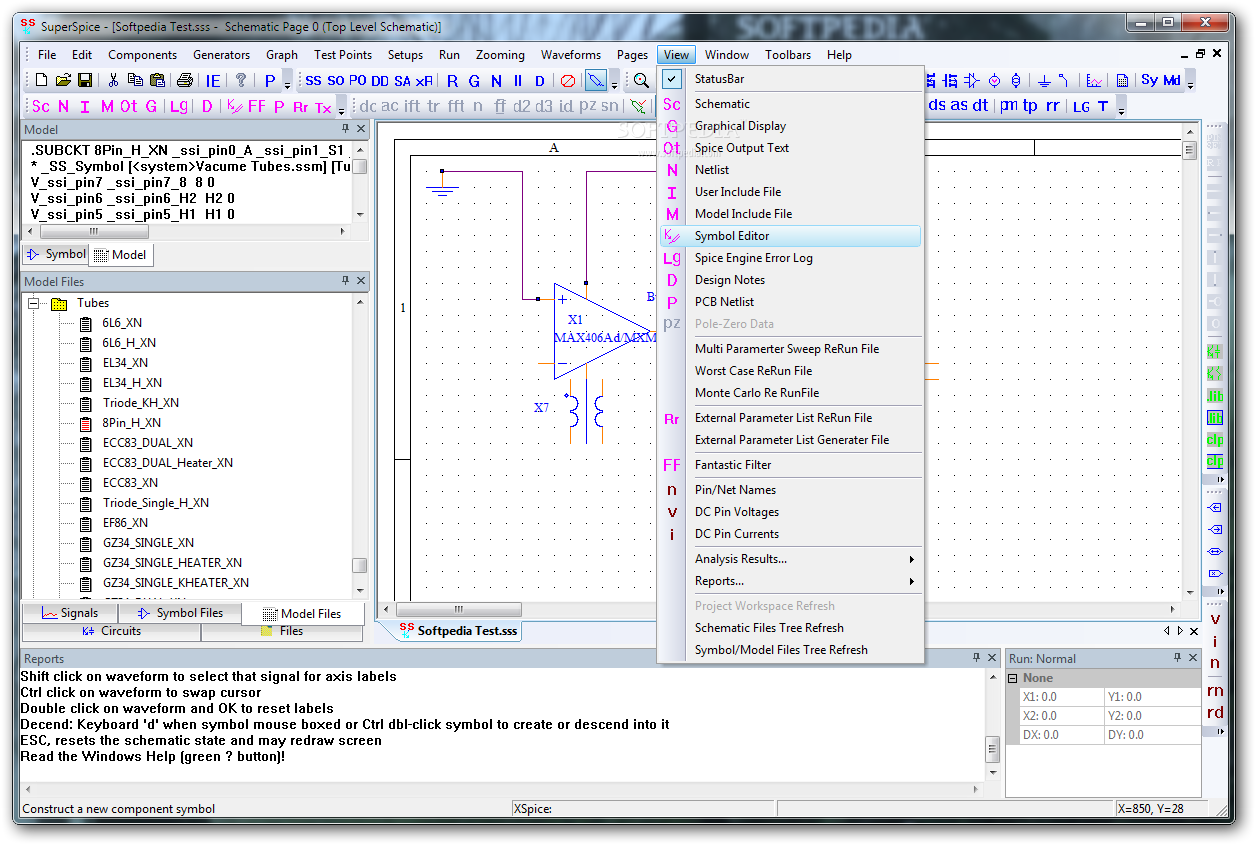The width and height of the screenshot is (1256, 845).
Task: Select Schematic Files Tree Refresh
Action: point(790,628)
